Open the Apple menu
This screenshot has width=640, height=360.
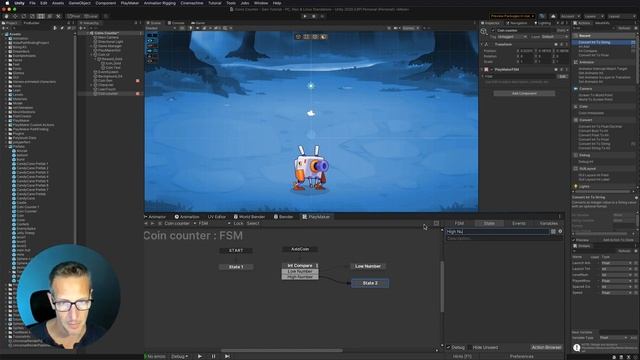click(7, 3)
